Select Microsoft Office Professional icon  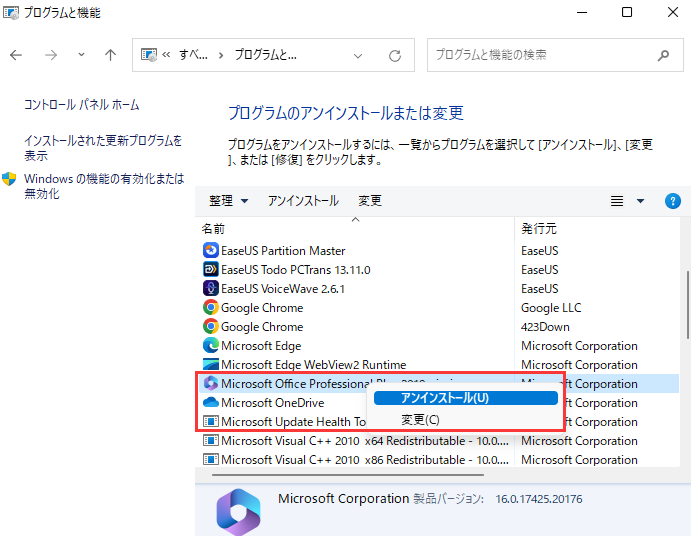pyautogui.click(x=211, y=383)
